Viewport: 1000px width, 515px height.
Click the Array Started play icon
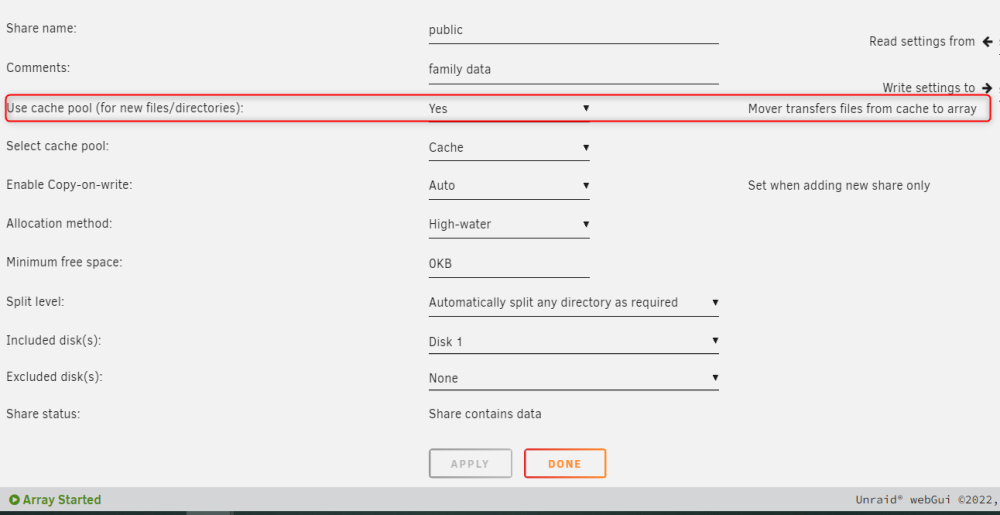(x=14, y=500)
